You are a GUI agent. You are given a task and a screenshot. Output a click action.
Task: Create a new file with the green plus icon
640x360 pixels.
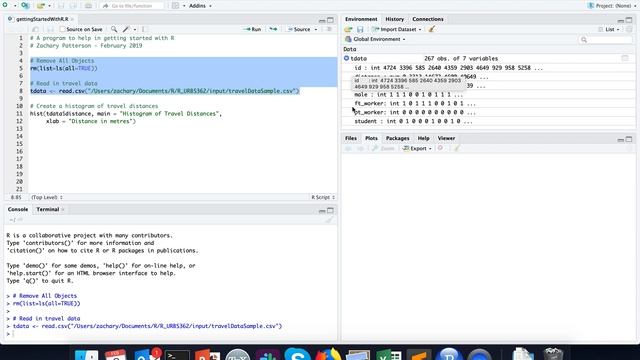5,6
